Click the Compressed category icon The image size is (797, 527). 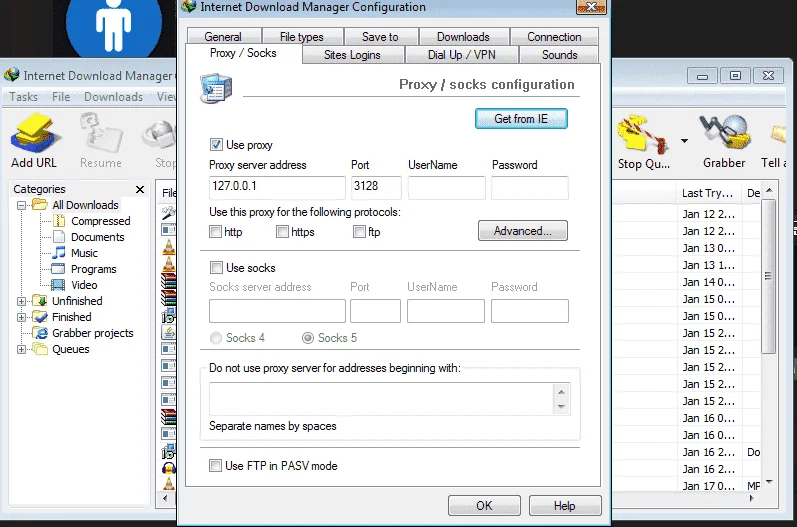(x=59, y=221)
